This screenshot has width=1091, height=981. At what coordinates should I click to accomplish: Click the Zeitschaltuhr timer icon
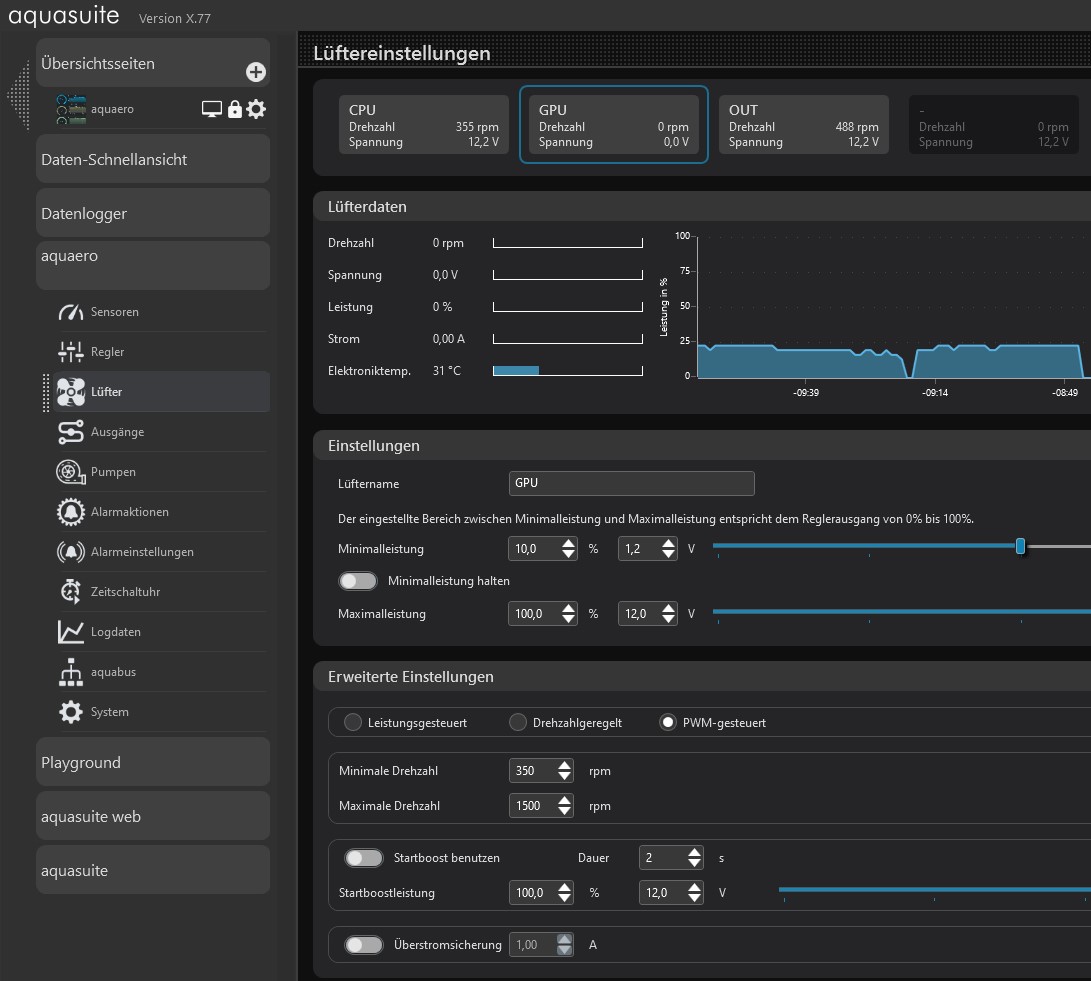pyautogui.click(x=71, y=592)
